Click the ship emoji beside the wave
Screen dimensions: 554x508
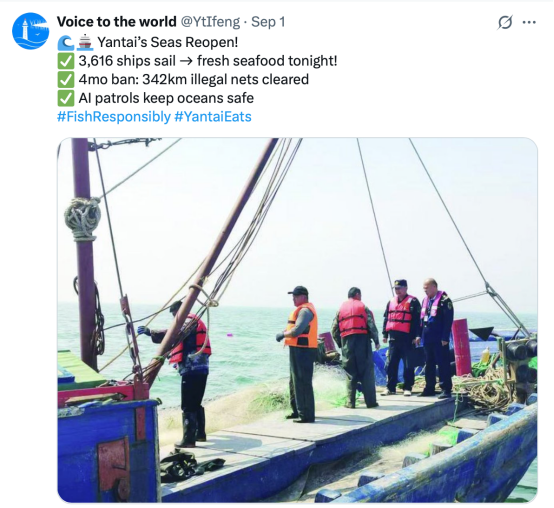click(84, 43)
